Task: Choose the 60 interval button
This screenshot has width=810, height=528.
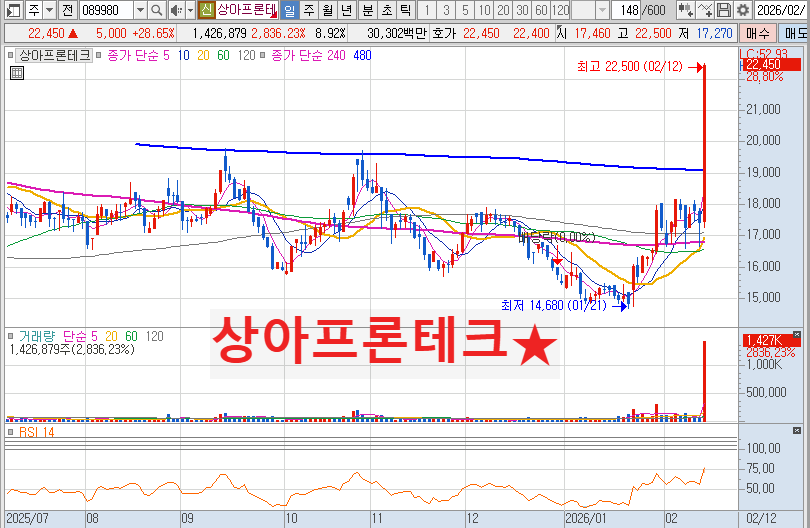Action: pos(541,10)
